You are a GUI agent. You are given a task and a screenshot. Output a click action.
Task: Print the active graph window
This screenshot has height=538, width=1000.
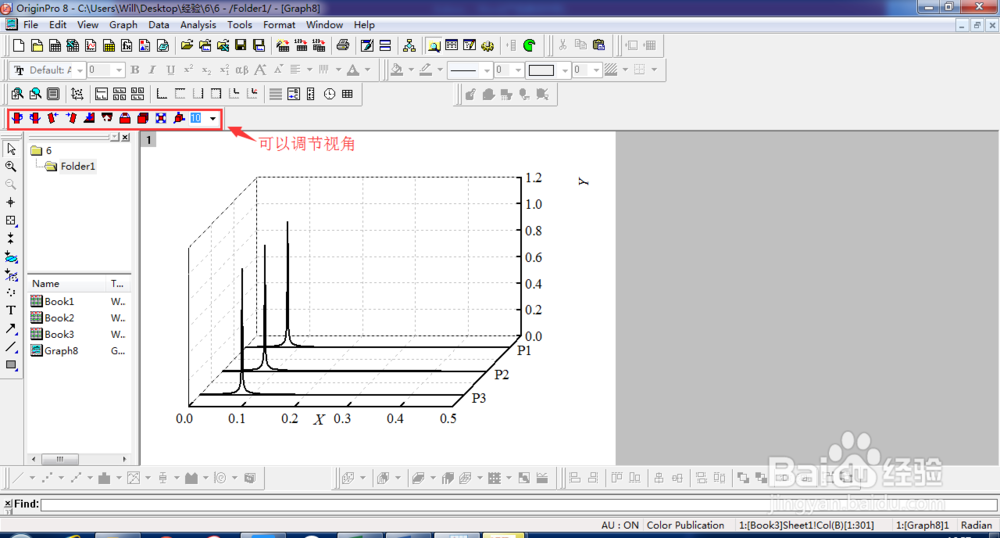click(343, 45)
